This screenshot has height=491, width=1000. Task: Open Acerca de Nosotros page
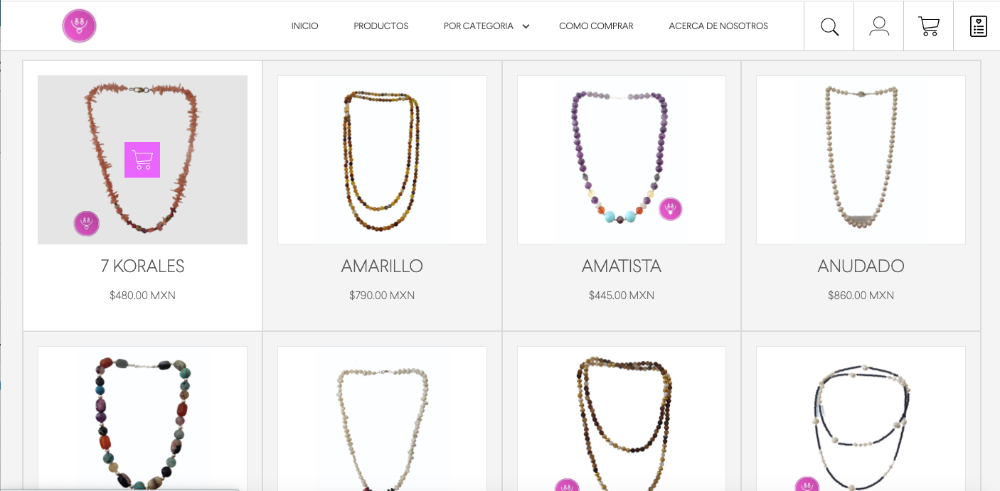[718, 26]
